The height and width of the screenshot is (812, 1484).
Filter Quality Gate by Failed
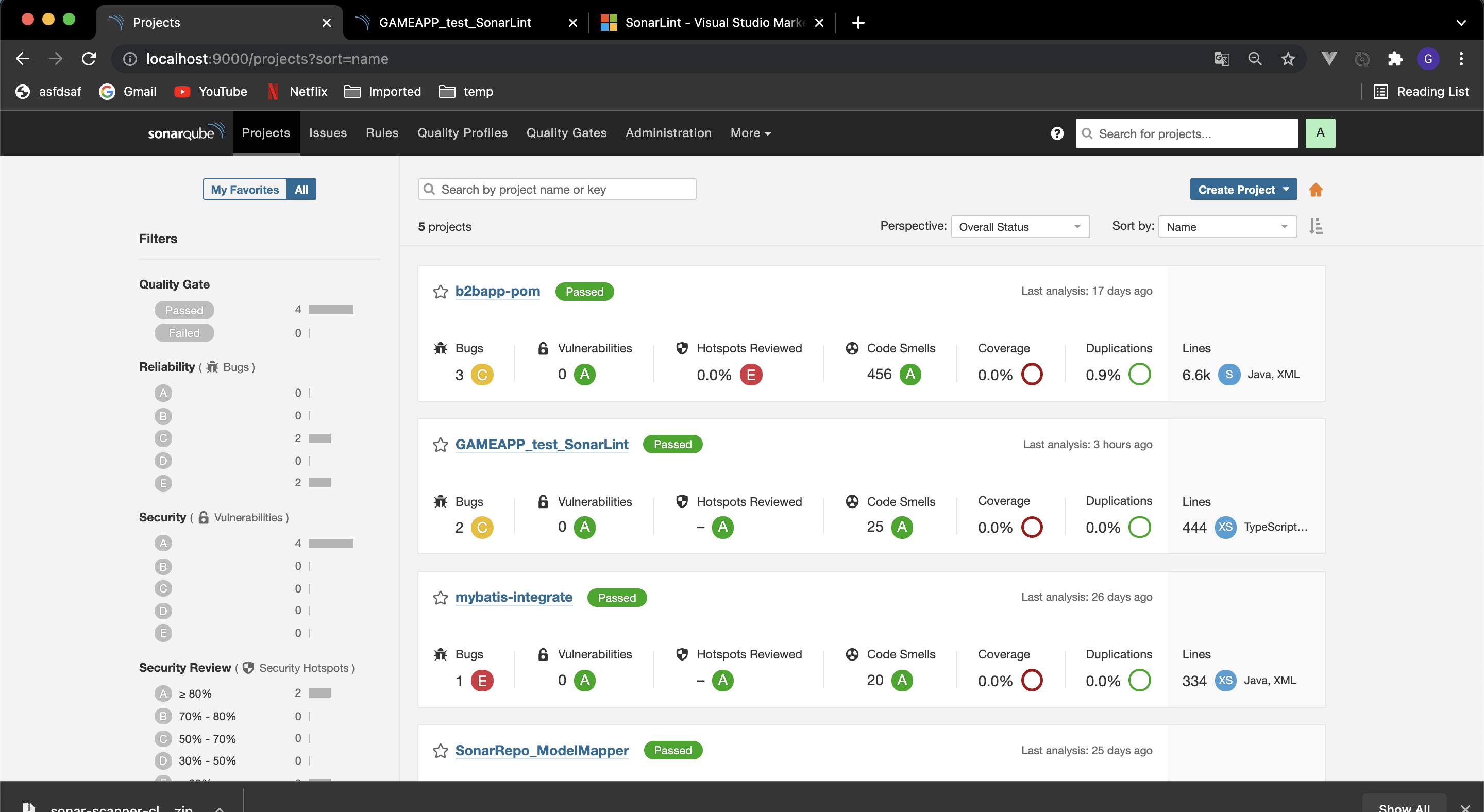(x=184, y=333)
